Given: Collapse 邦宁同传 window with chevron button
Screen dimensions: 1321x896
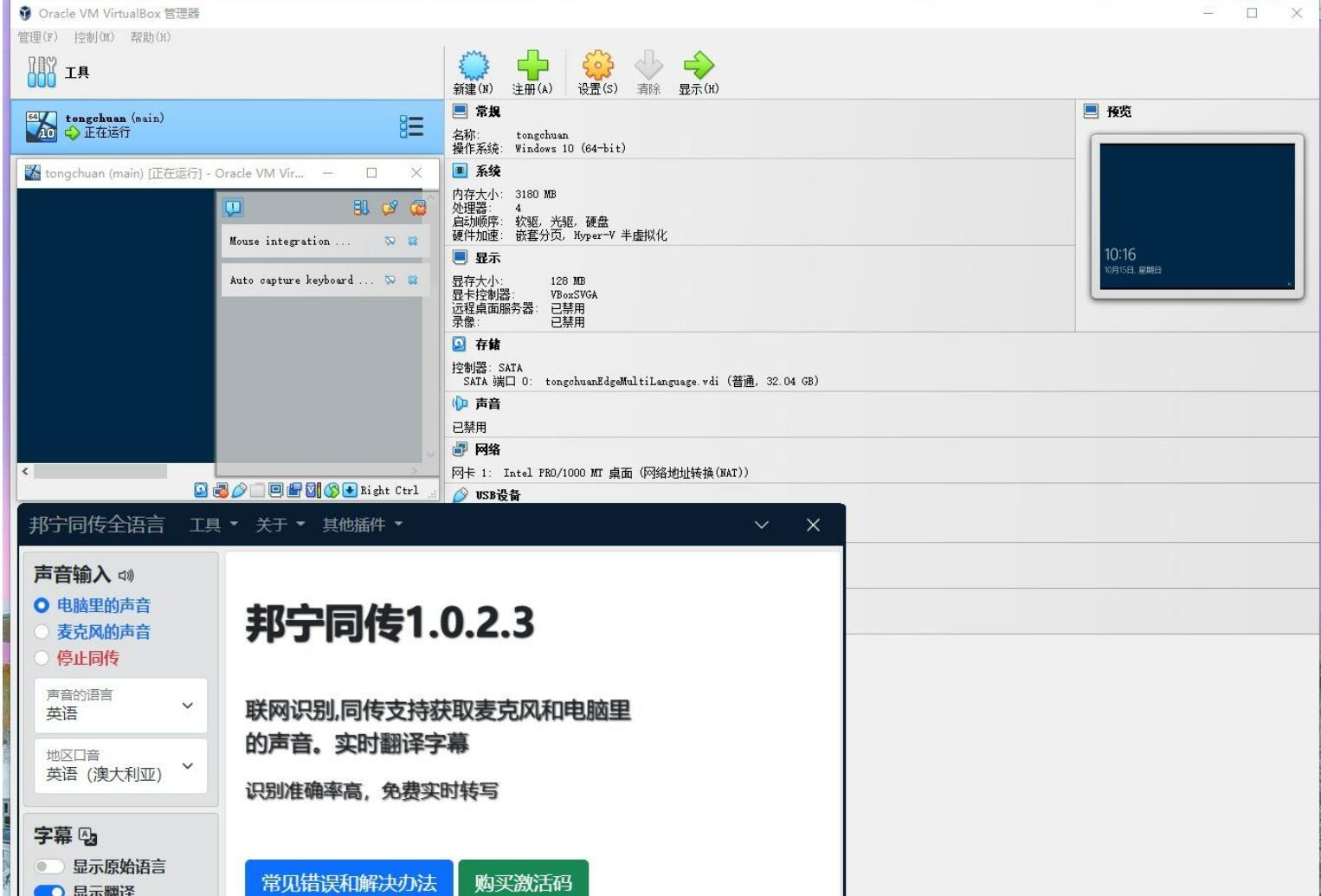Looking at the screenshot, I should (762, 525).
